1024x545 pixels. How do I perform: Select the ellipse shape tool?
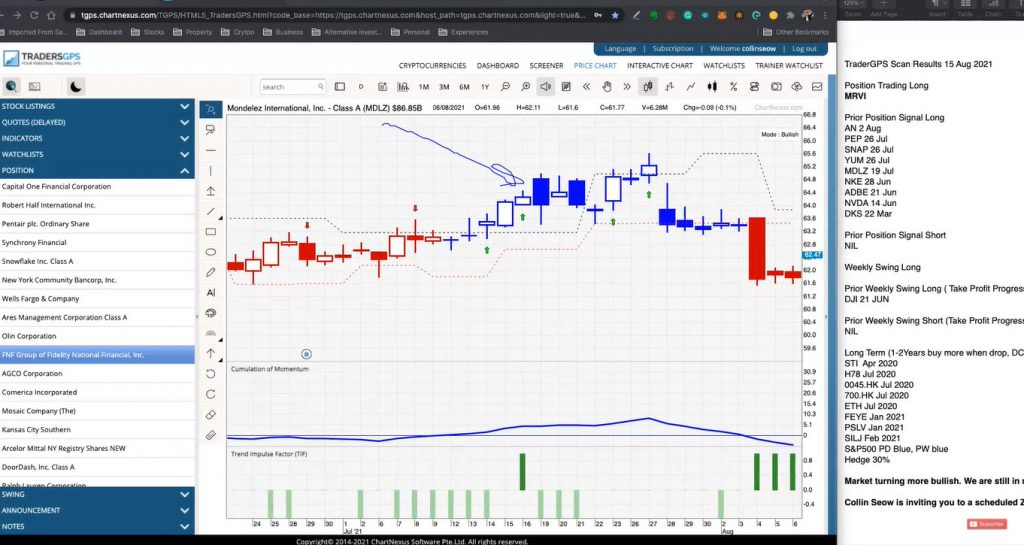point(210,252)
